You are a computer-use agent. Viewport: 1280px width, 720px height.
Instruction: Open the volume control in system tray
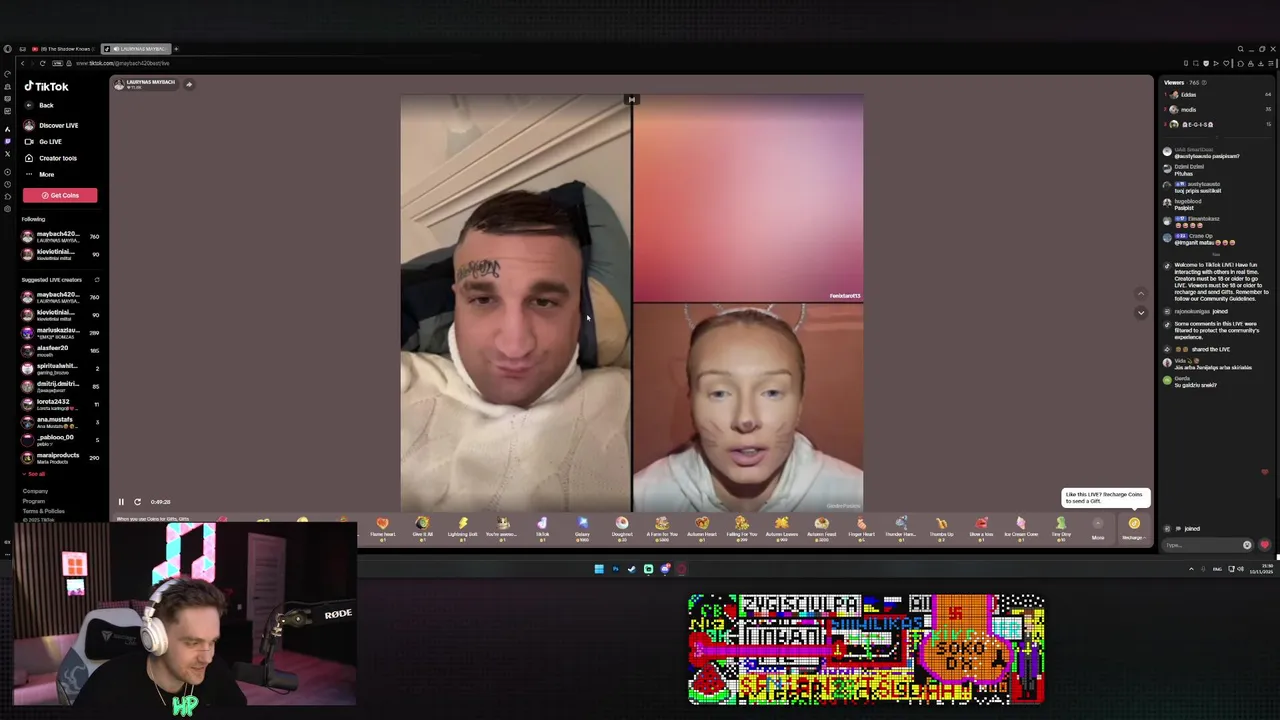(x=1241, y=569)
